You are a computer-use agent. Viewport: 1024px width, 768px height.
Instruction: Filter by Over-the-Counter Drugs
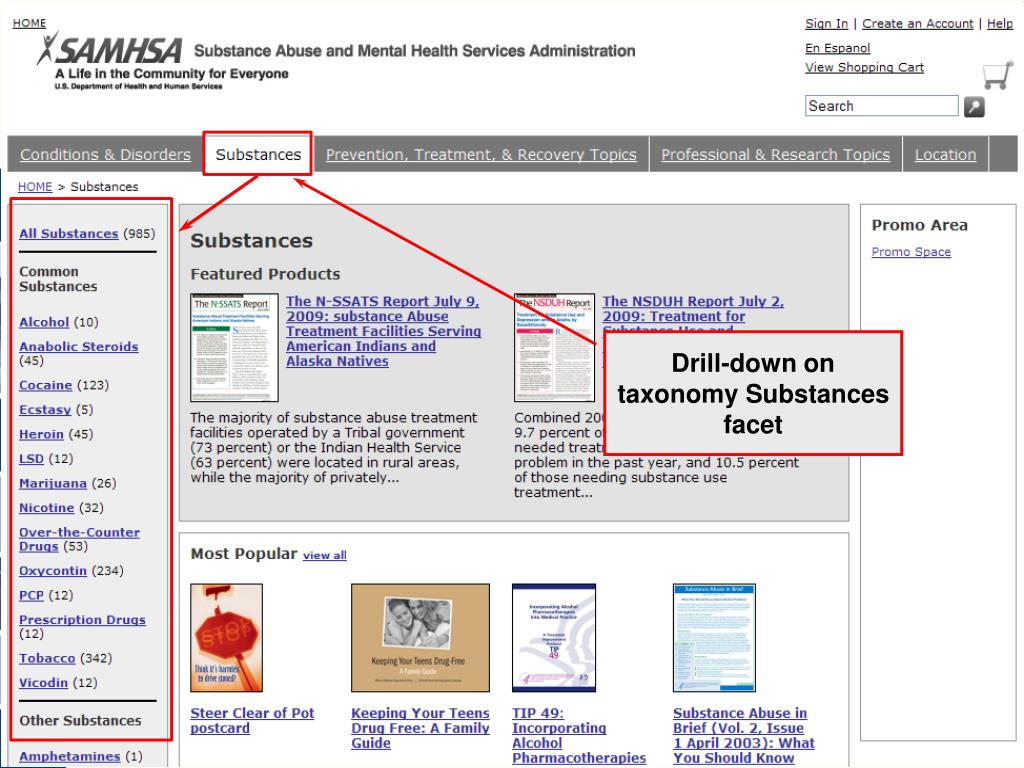click(79, 539)
